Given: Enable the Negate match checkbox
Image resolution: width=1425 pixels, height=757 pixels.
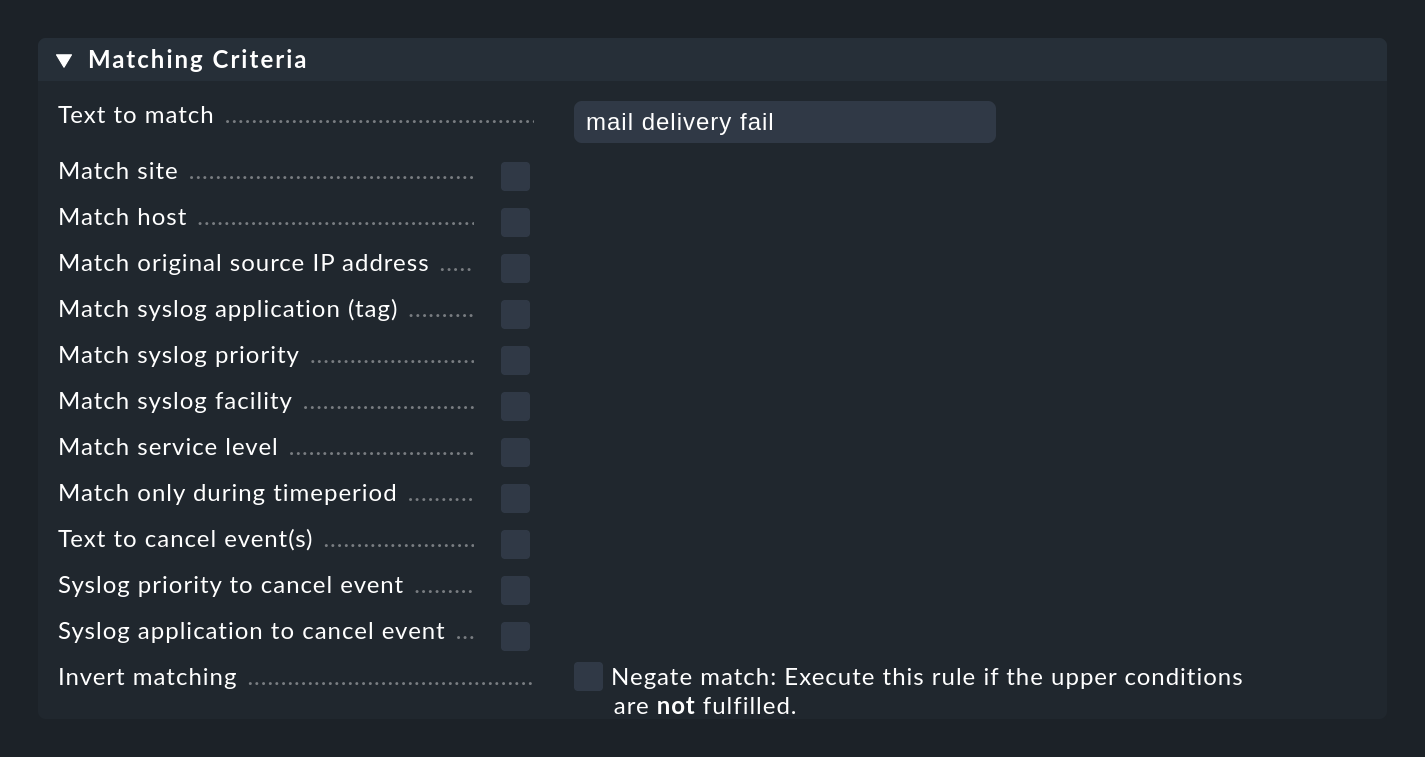Looking at the screenshot, I should click(x=588, y=676).
